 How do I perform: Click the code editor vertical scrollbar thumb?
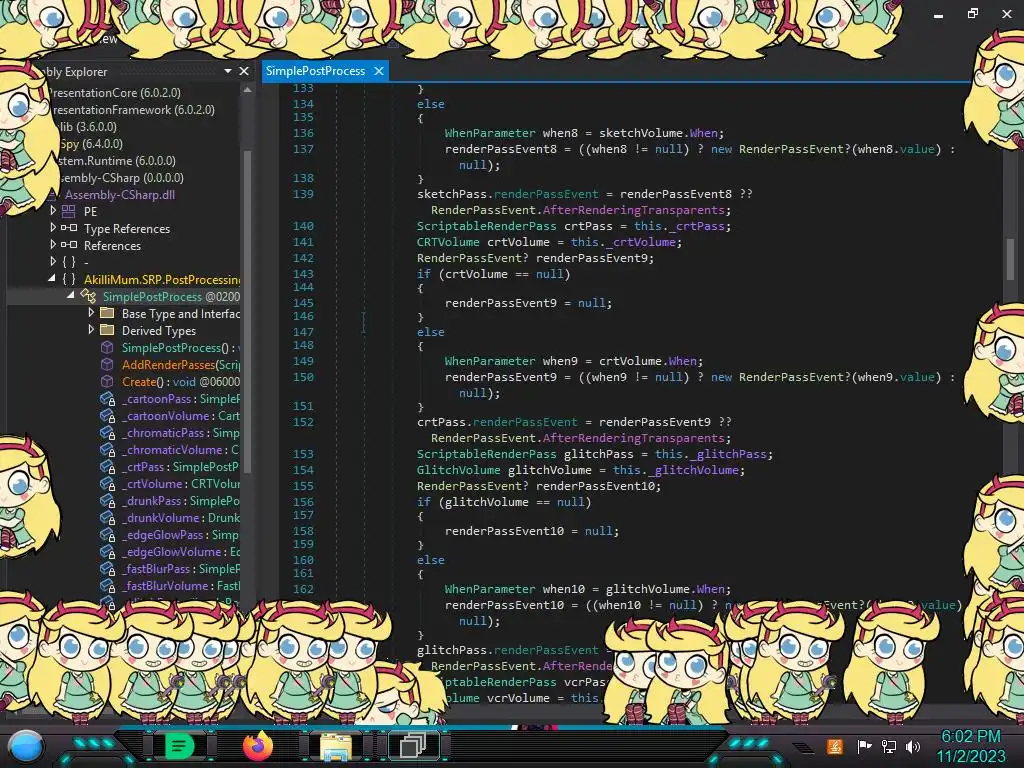1010,259
